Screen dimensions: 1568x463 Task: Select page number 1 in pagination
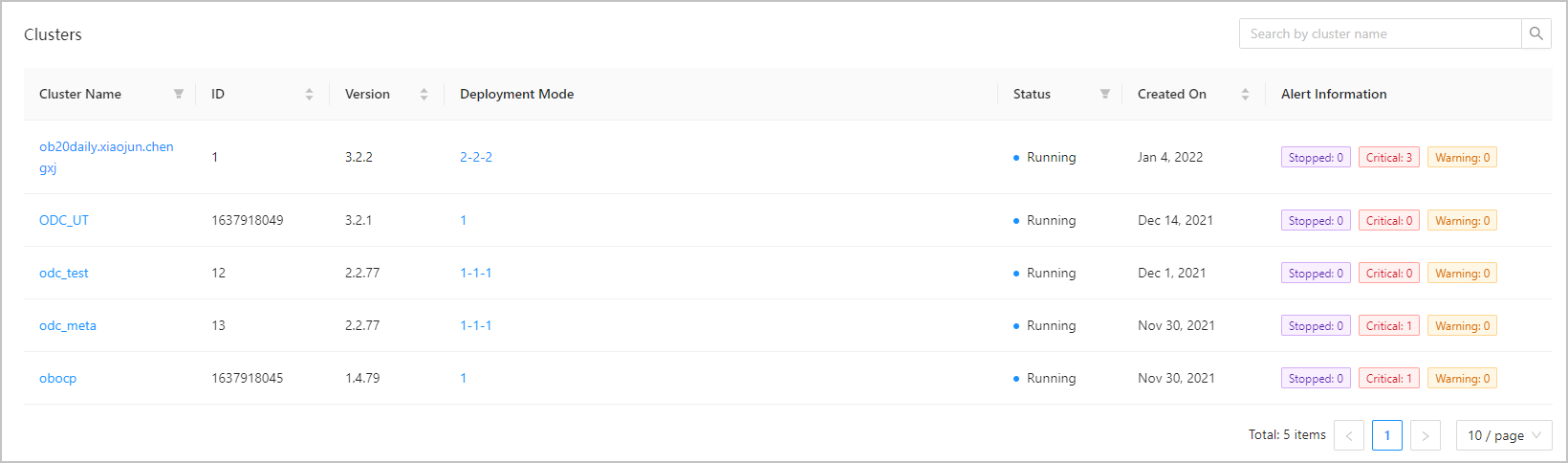click(1386, 435)
